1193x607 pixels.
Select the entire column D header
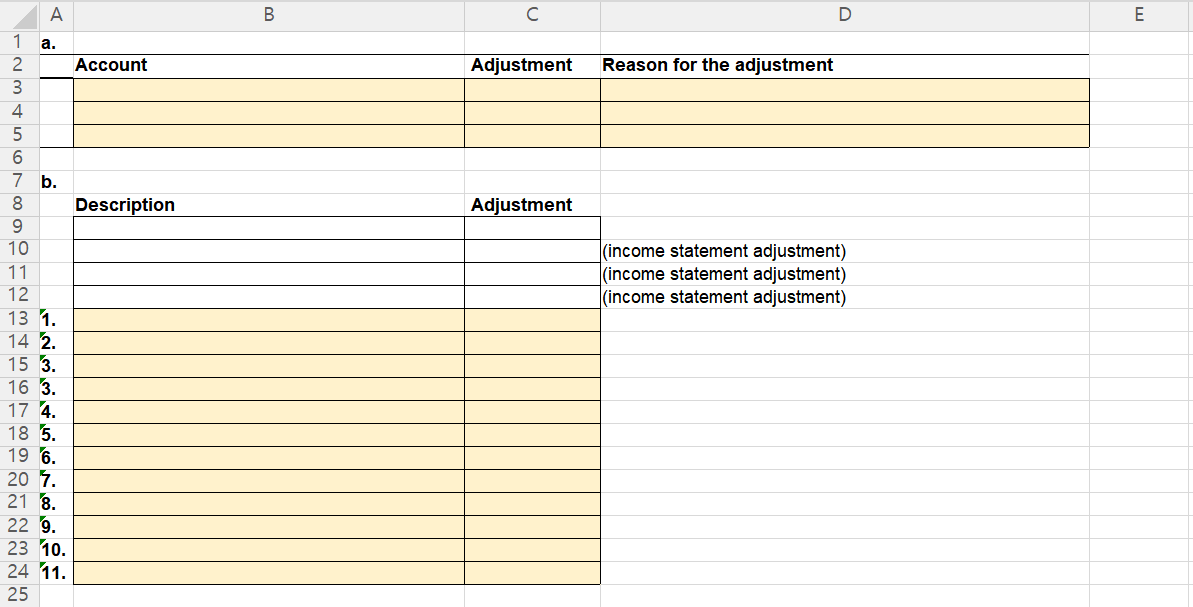(x=844, y=14)
